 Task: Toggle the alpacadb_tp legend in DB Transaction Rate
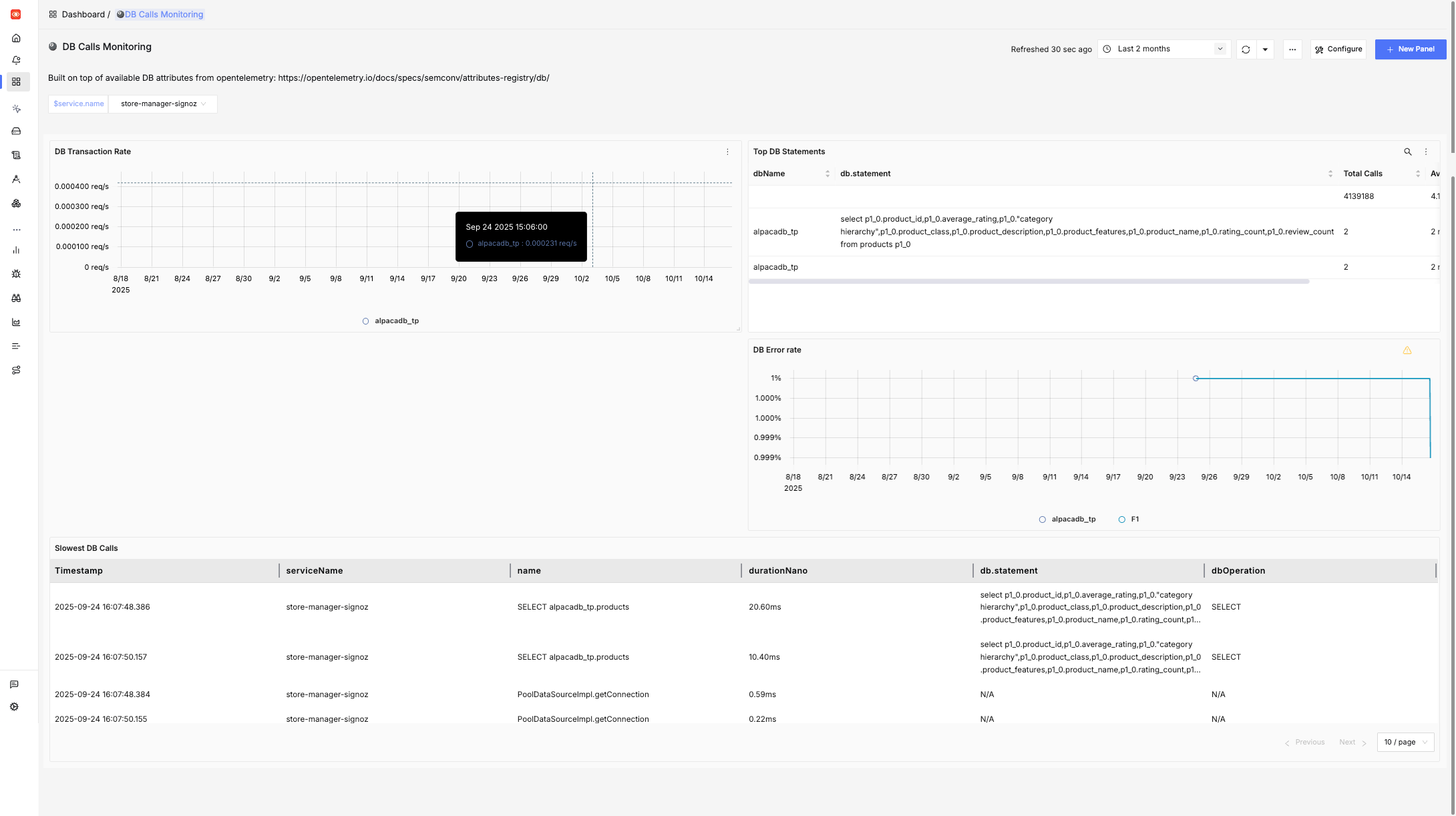[x=391, y=321]
